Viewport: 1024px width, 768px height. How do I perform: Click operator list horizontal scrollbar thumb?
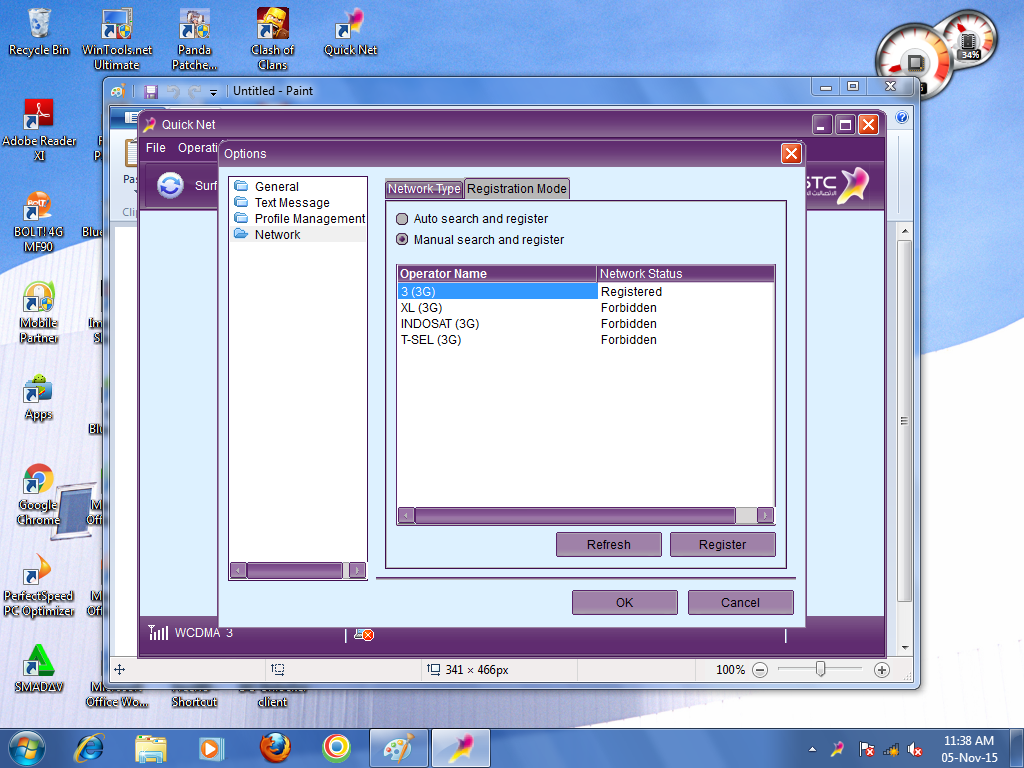pos(575,515)
